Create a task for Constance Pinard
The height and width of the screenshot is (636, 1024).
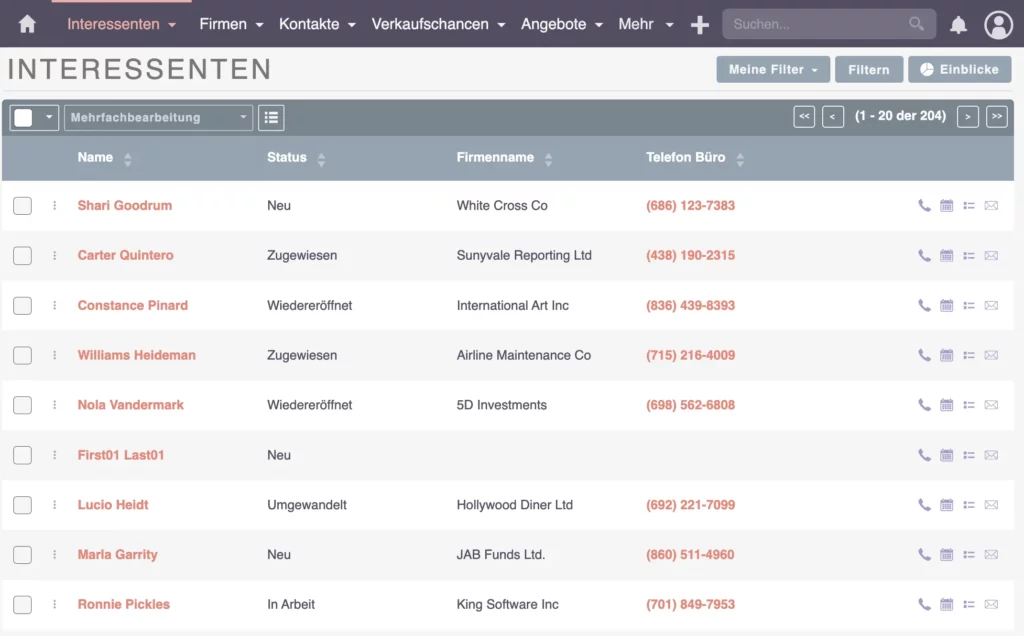point(968,305)
